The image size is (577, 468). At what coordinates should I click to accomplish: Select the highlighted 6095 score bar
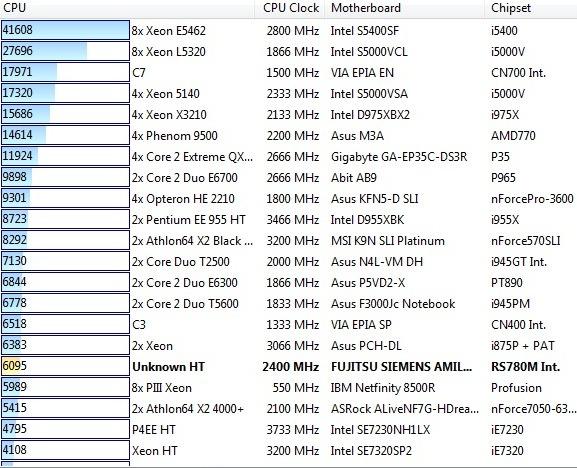point(65,366)
